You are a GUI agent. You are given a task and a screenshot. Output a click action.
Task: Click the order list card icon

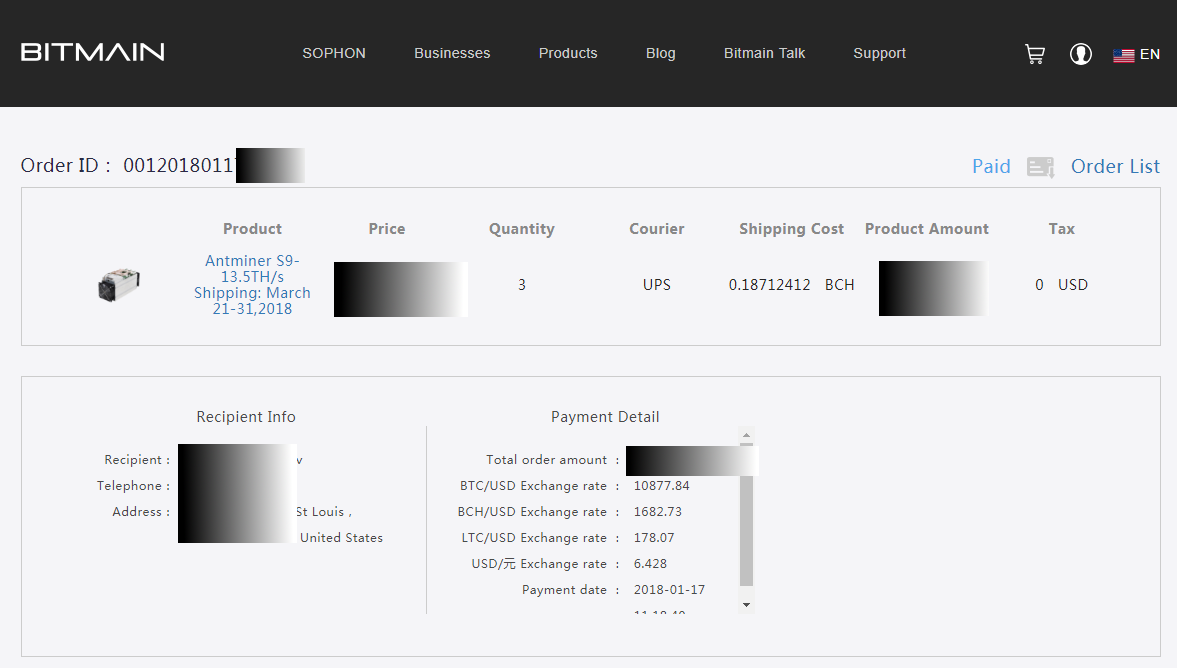[x=1040, y=167]
